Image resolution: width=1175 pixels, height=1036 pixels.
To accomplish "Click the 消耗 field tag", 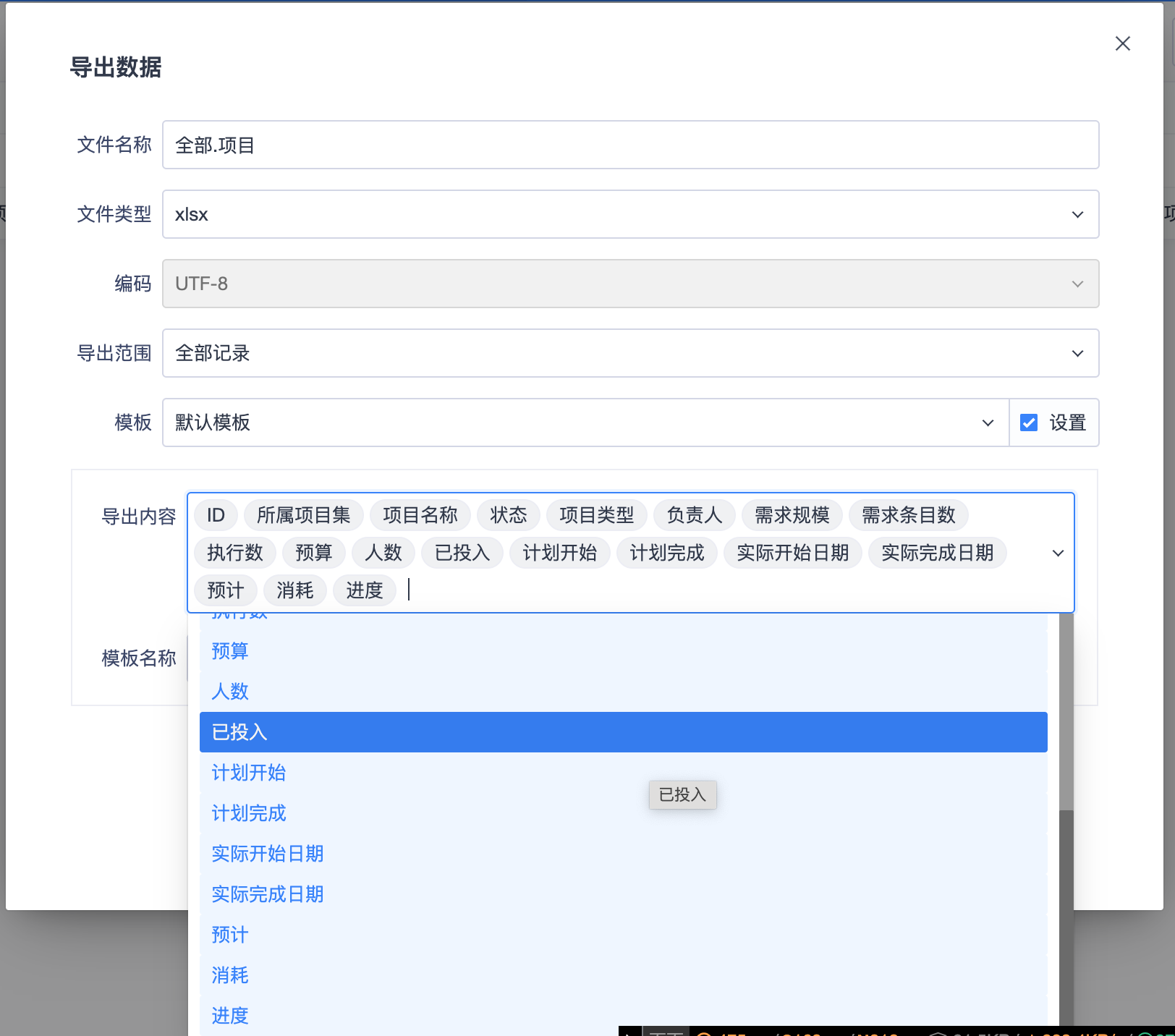I will pyautogui.click(x=294, y=590).
